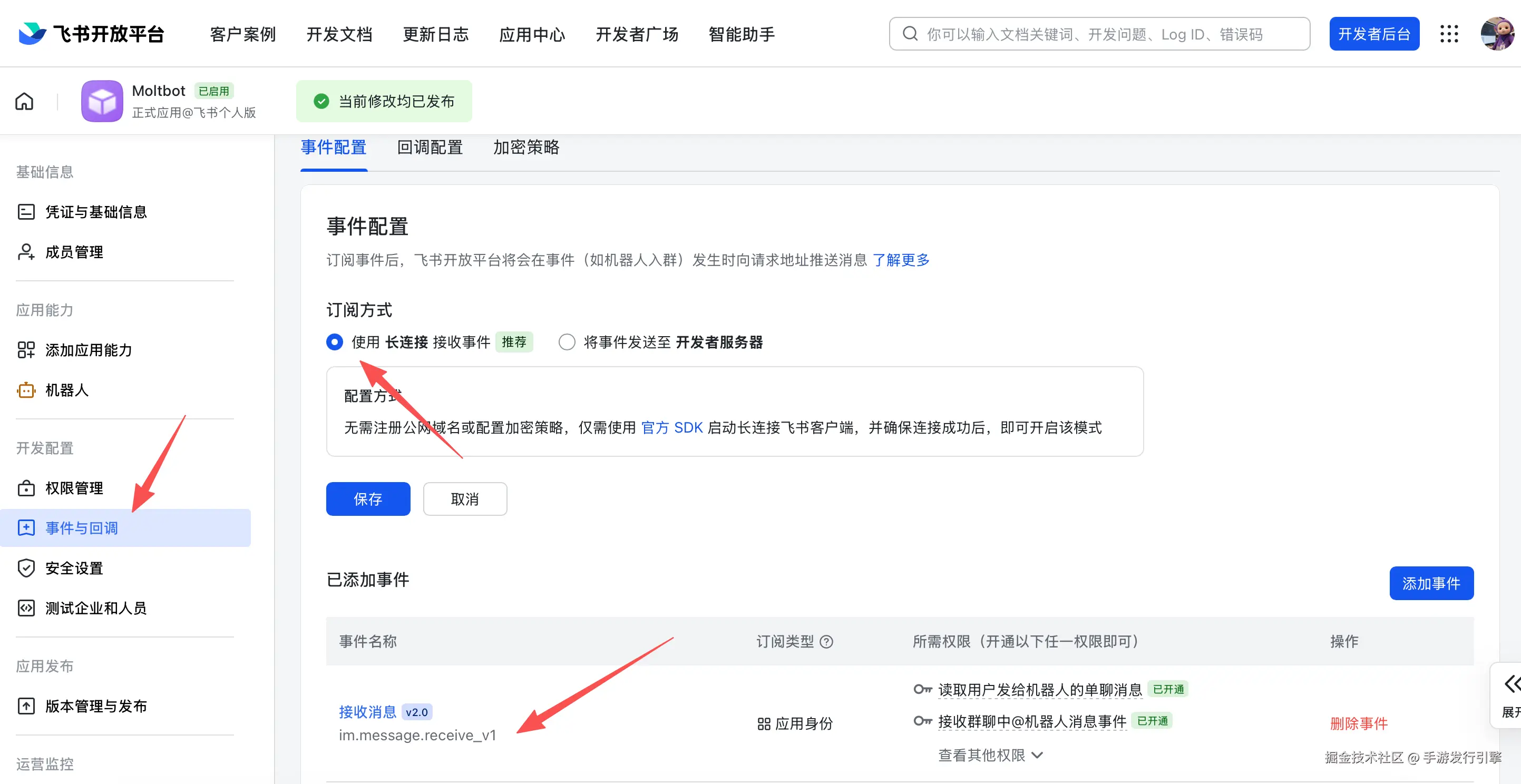Switch to the 加密策略 tab
This screenshot has height=784, width=1521.
525,148
